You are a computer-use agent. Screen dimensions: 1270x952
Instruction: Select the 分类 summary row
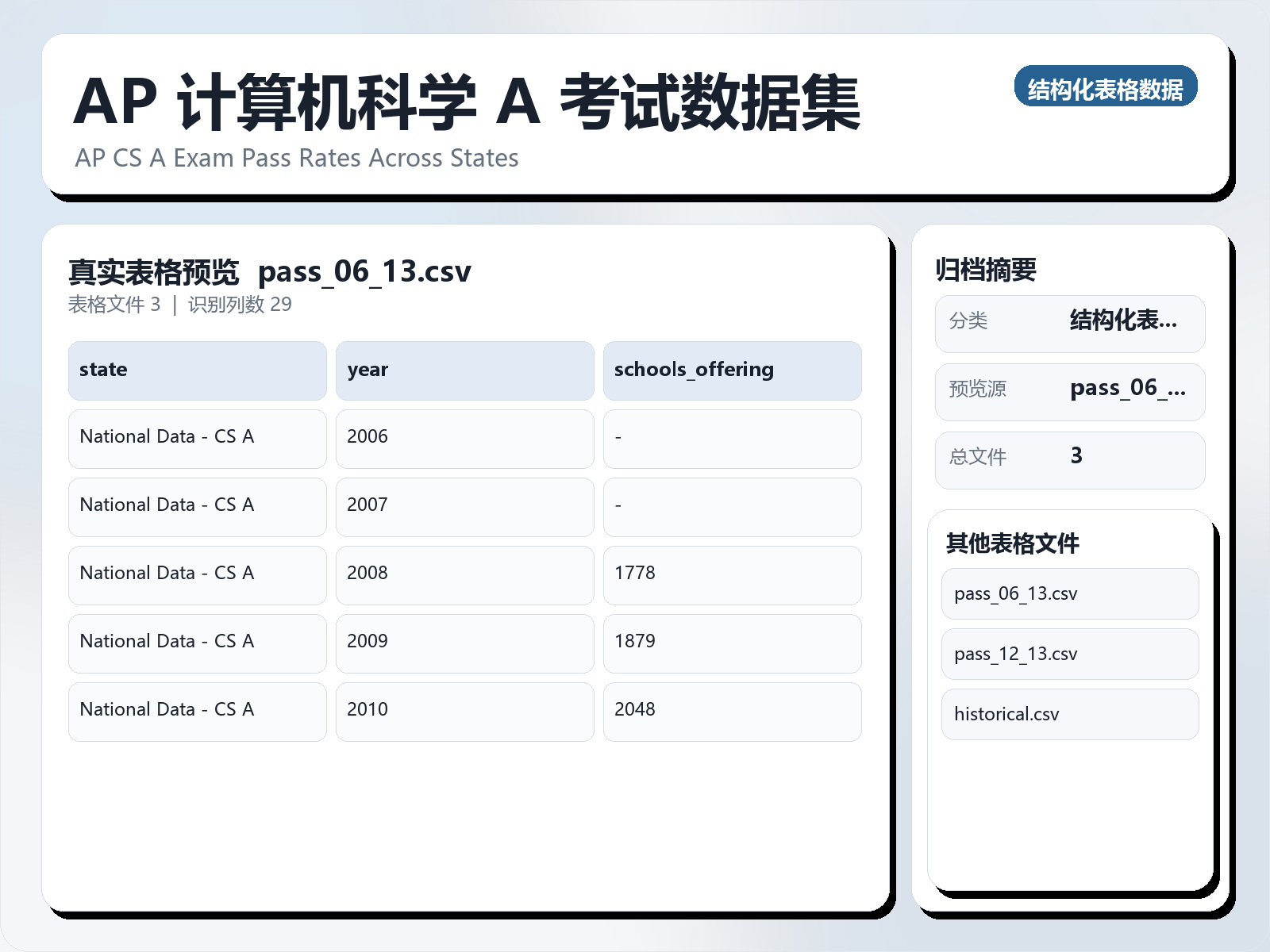point(1070,323)
